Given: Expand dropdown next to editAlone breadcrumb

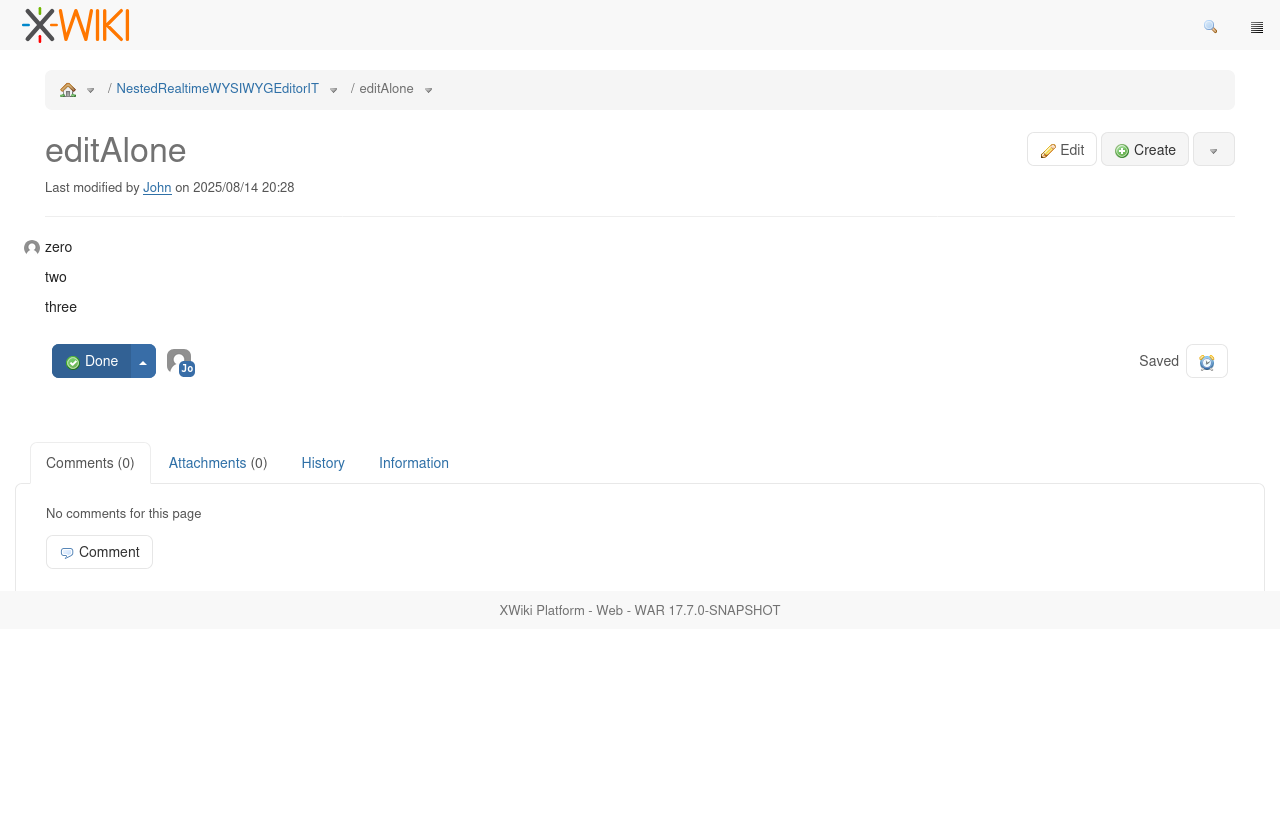Looking at the screenshot, I should (x=429, y=90).
